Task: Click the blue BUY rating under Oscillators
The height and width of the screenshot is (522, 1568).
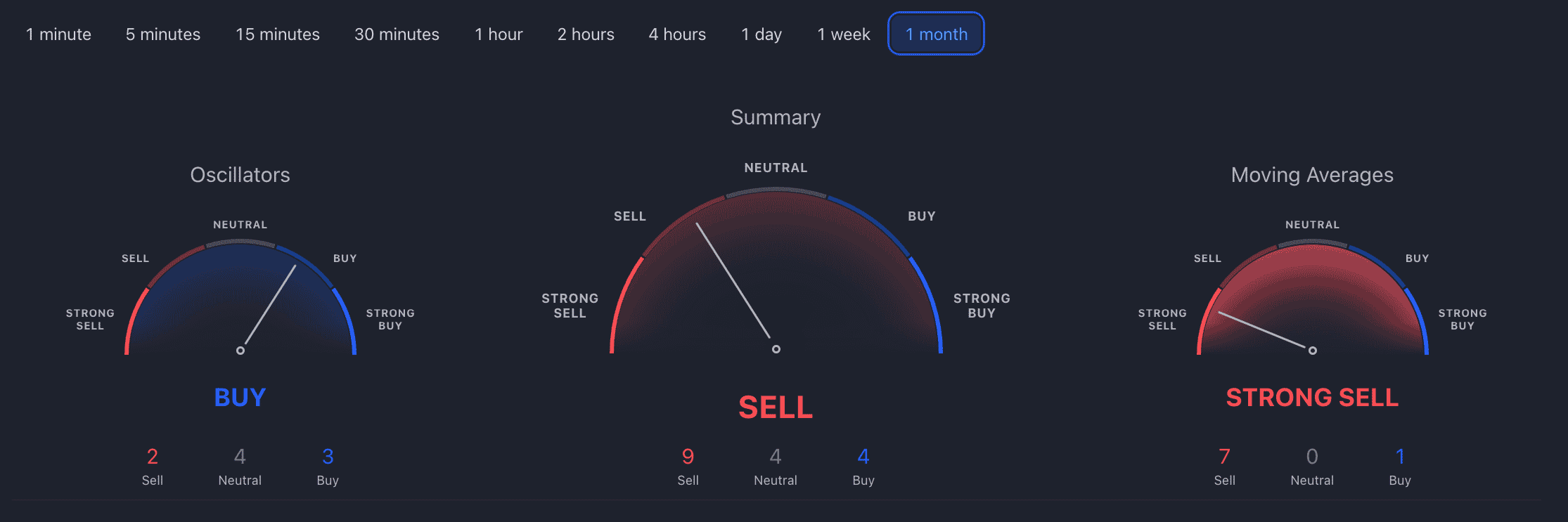Action: tap(240, 398)
